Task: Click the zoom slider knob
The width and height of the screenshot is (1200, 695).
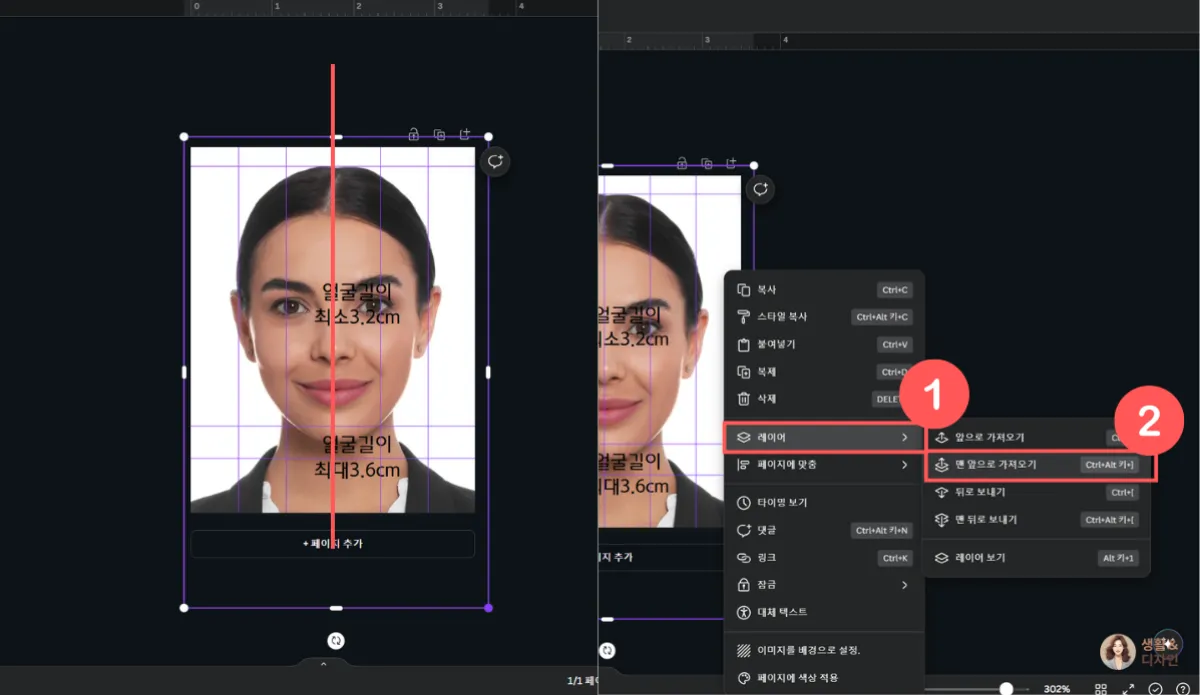Action: [x=1006, y=688]
